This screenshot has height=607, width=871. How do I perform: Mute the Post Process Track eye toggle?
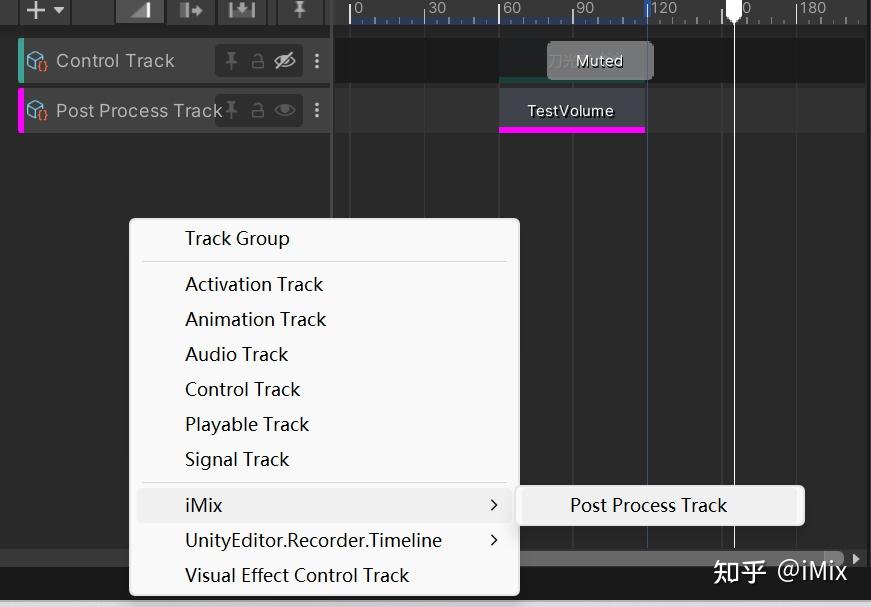(285, 110)
